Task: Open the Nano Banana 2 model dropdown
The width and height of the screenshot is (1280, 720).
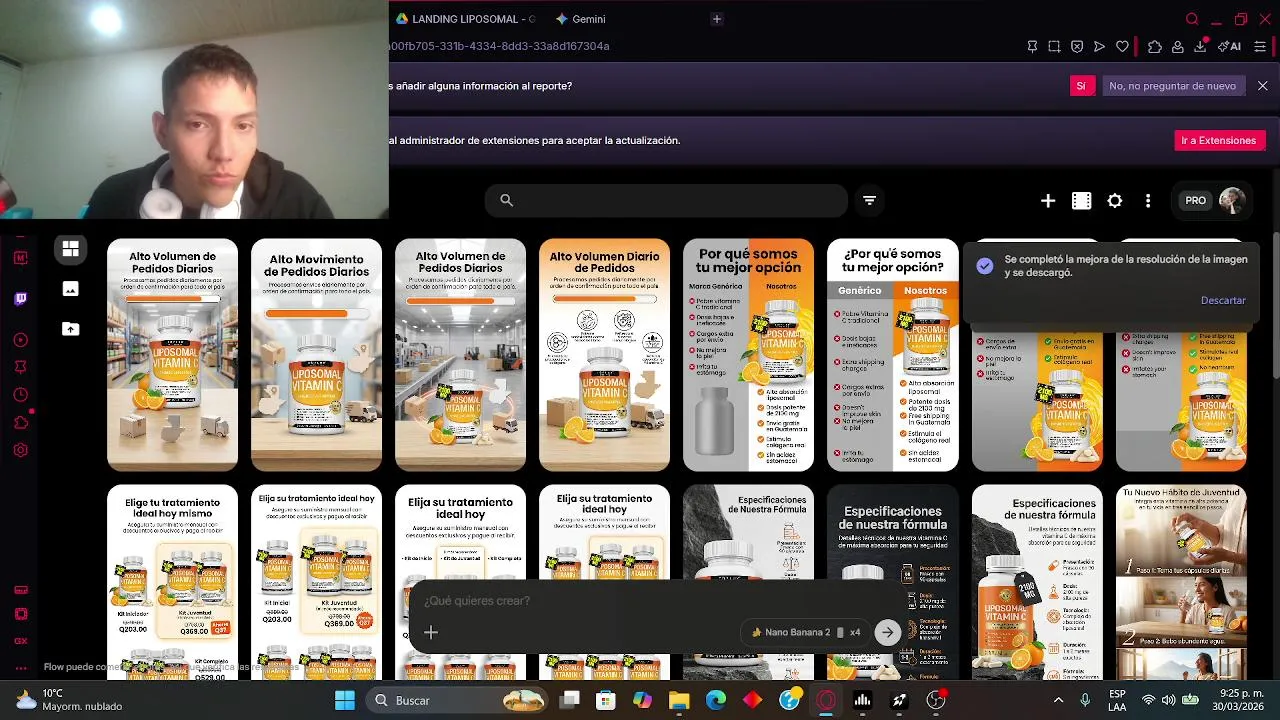Action: click(x=805, y=632)
